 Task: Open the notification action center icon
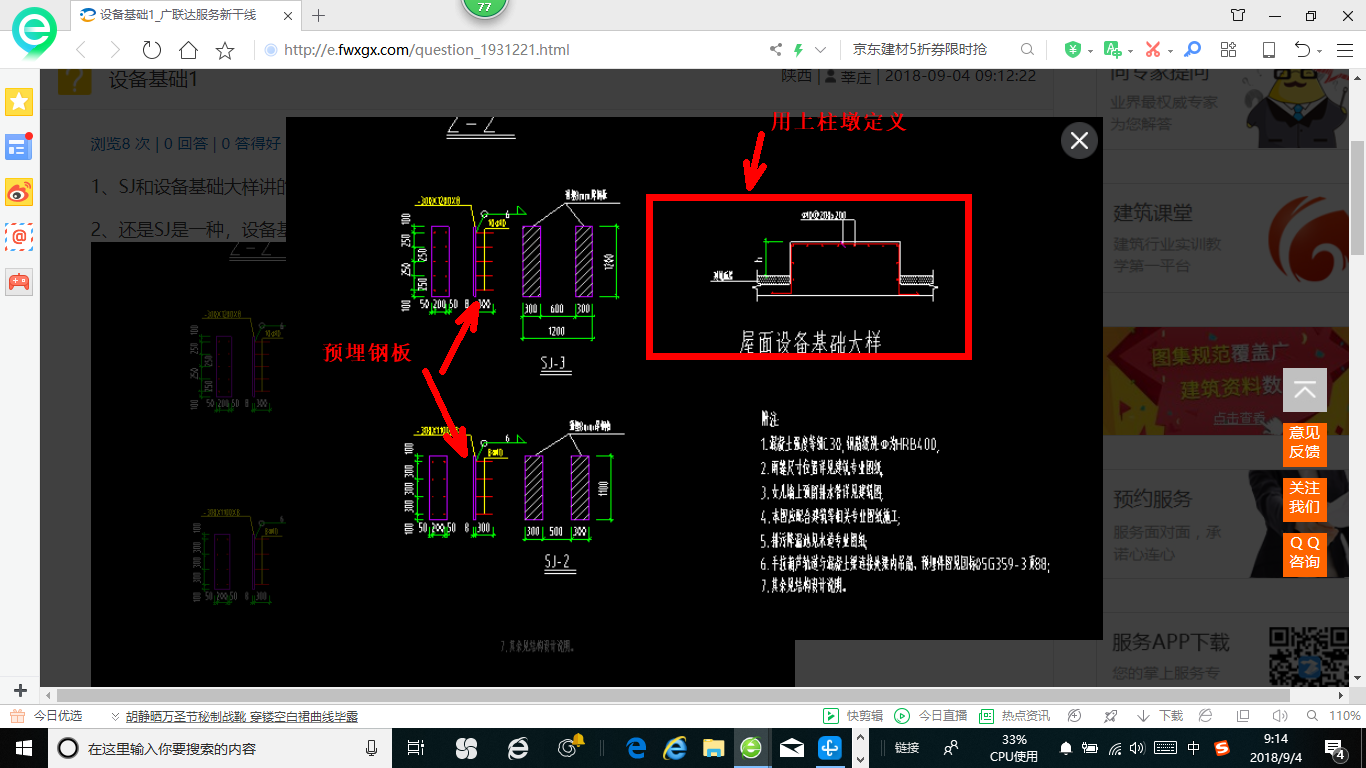(1335, 748)
